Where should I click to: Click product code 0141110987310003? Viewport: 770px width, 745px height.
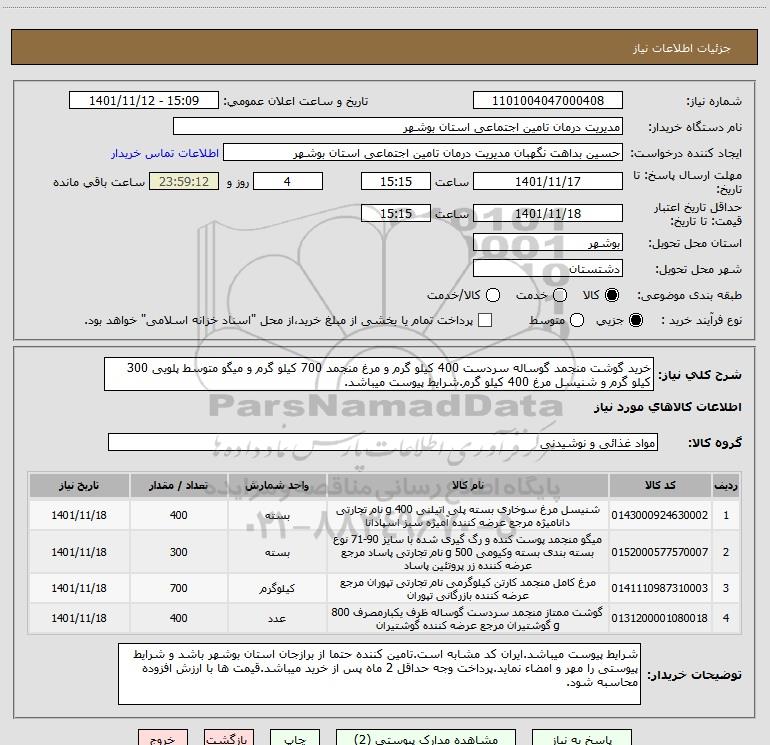(x=660, y=588)
